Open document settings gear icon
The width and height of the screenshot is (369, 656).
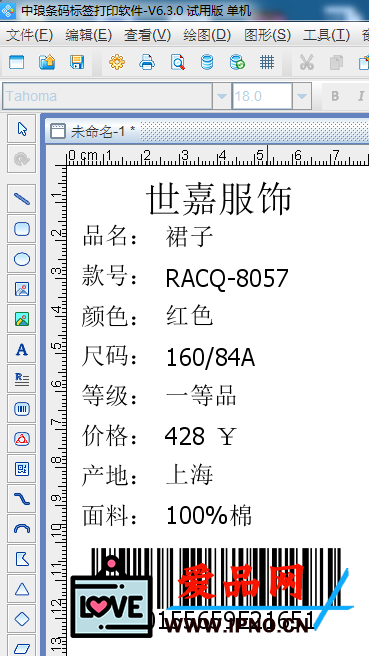pyautogui.click(x=117, y=62)
